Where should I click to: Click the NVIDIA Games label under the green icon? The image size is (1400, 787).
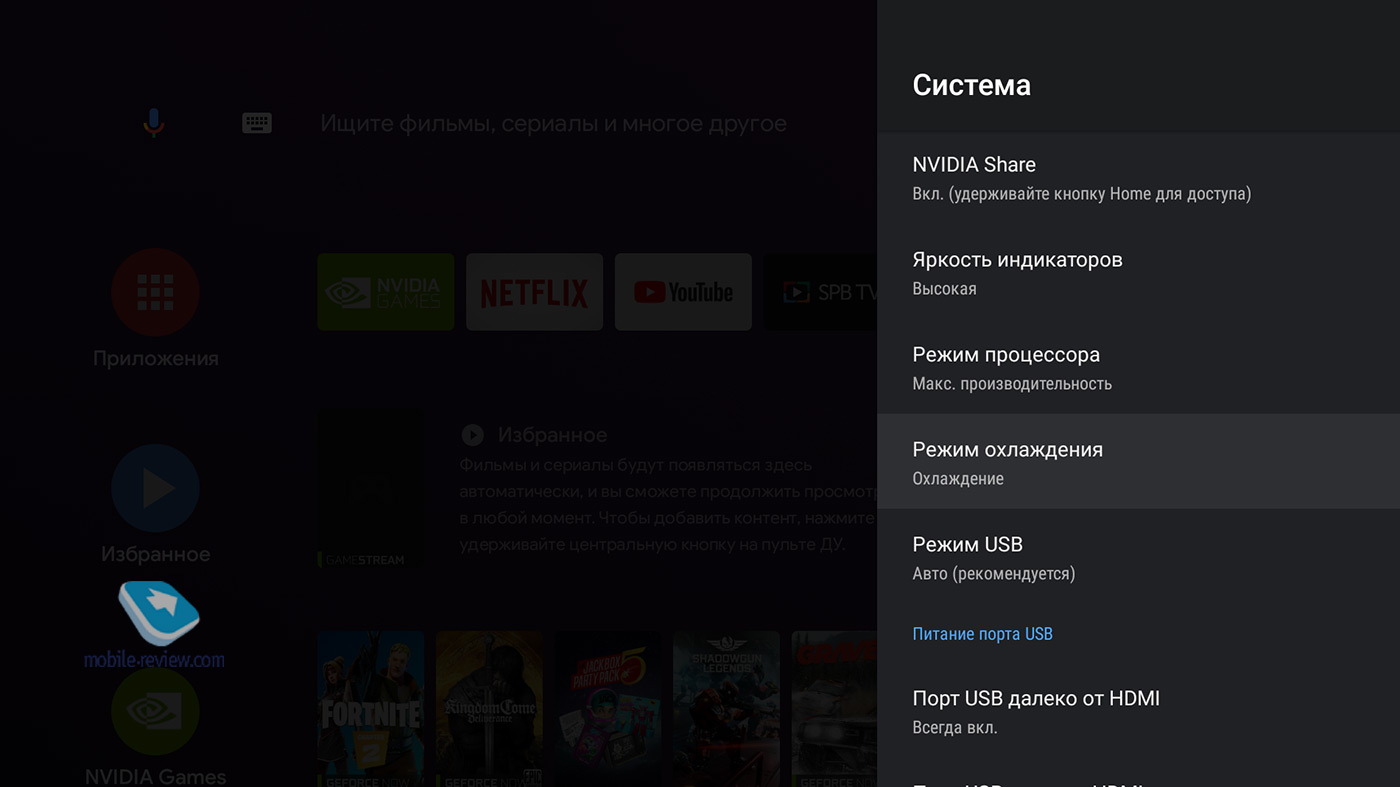155,776
